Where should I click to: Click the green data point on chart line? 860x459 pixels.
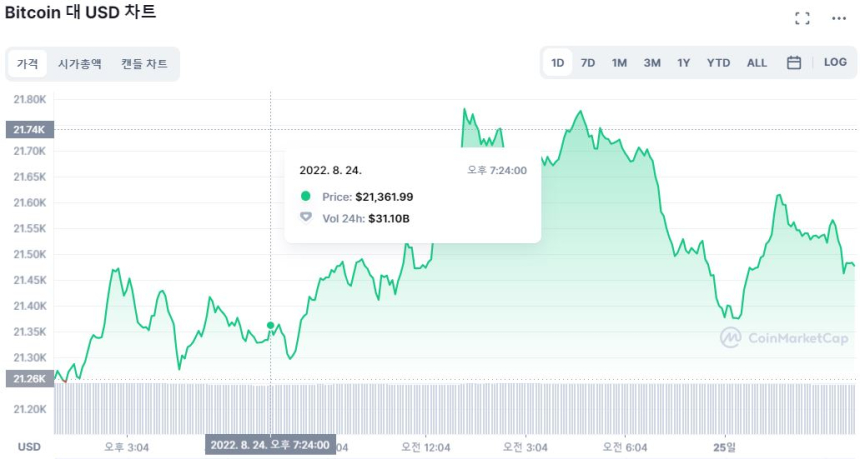pyautogui.click(x=271, y=325)
